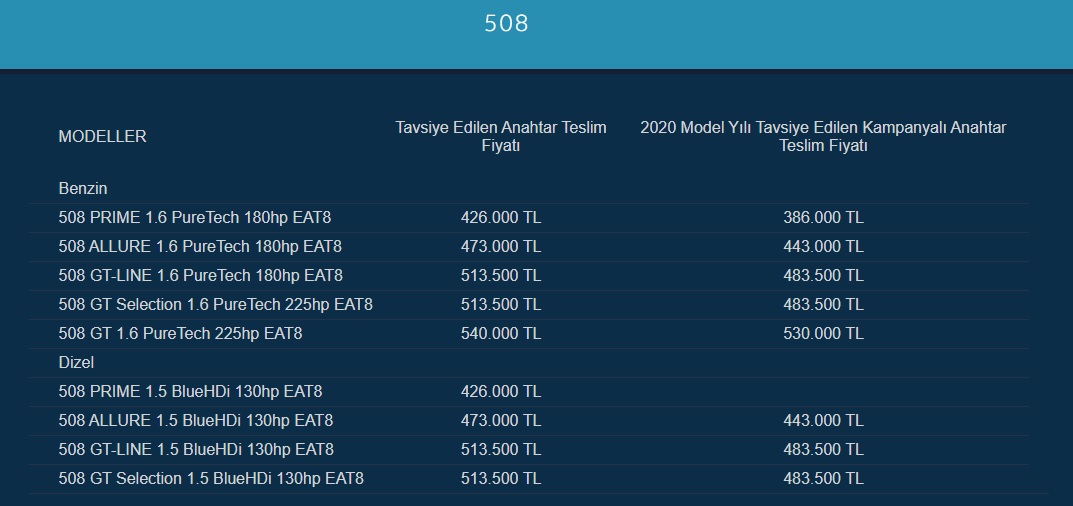
Task: Select 443.000 TL campaign price of ALLURE PureTech
Action: click(x=823, y=246)
